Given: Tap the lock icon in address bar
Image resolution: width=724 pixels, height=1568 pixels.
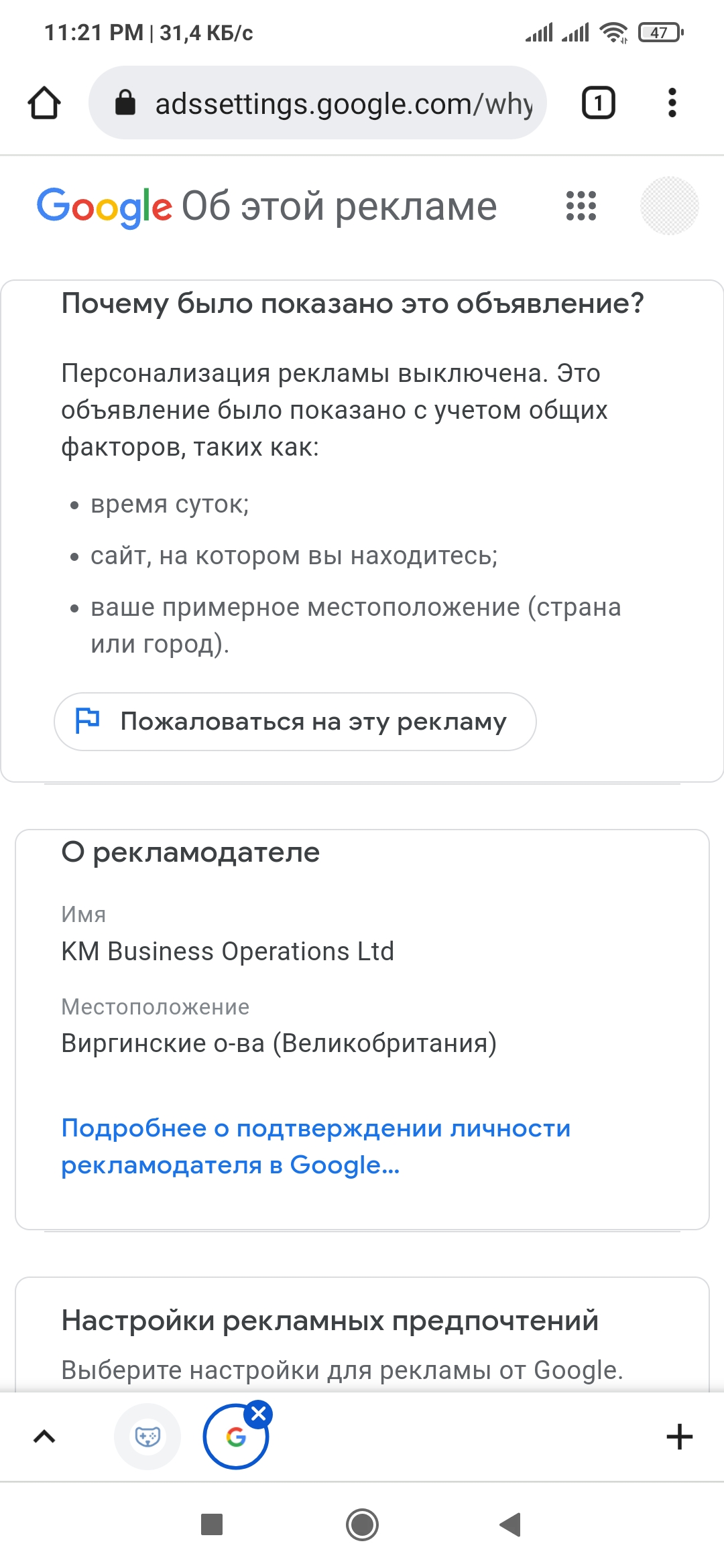Looking at the screenshot, I should [x=125, y=103].
